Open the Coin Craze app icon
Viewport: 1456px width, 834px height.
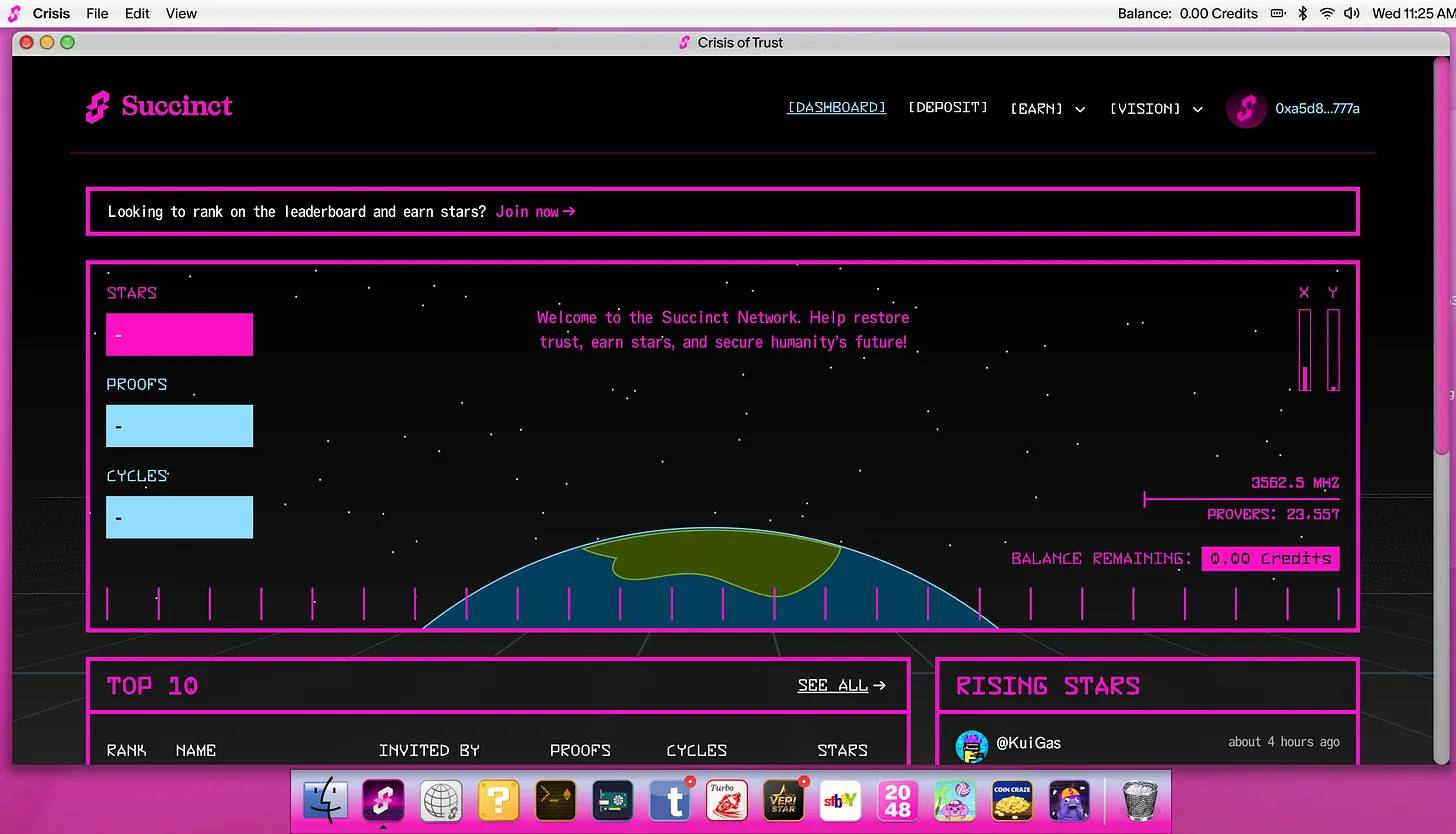[x=1012, y=801]
